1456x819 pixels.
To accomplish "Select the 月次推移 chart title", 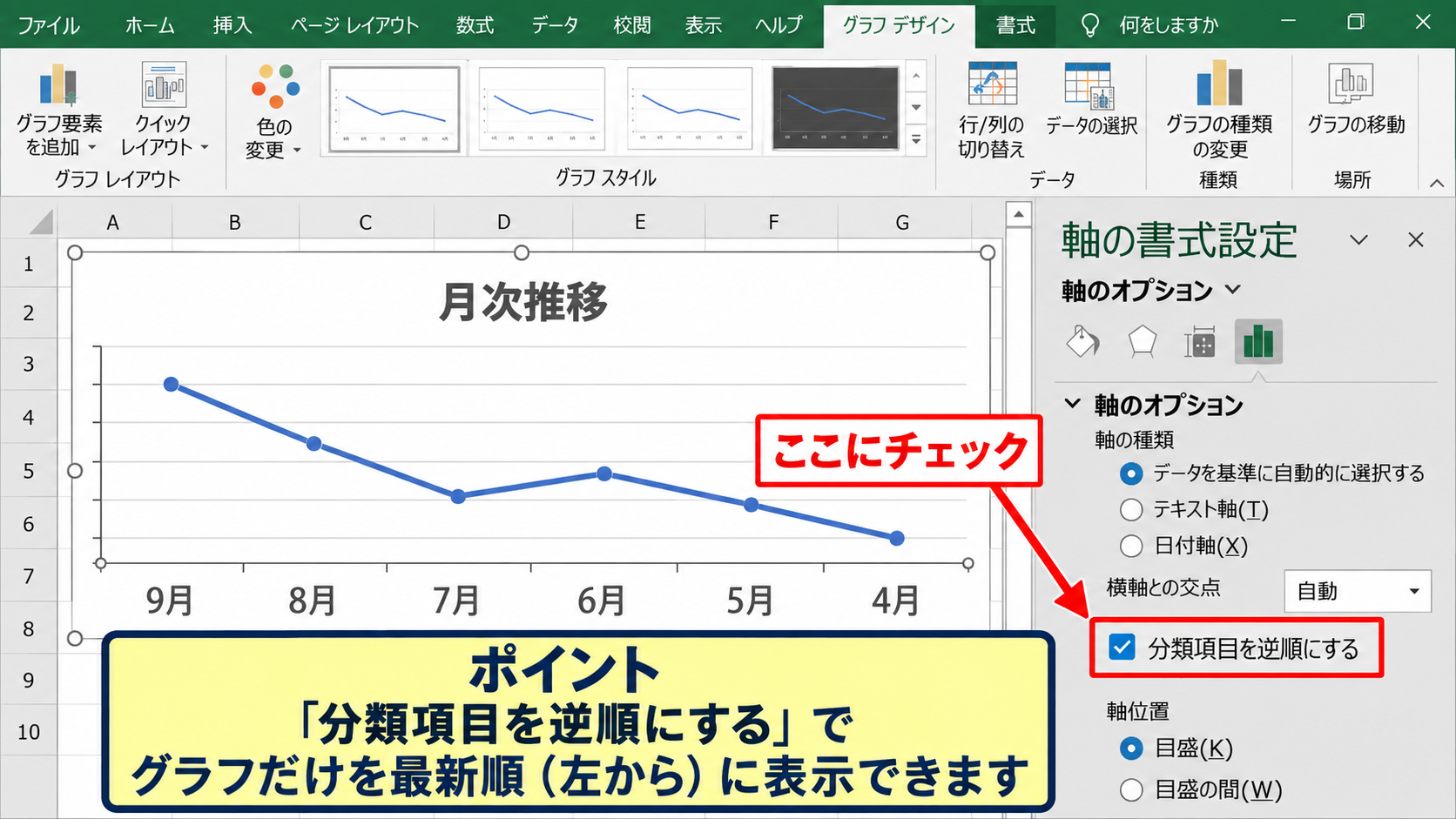I will point(522,302).
